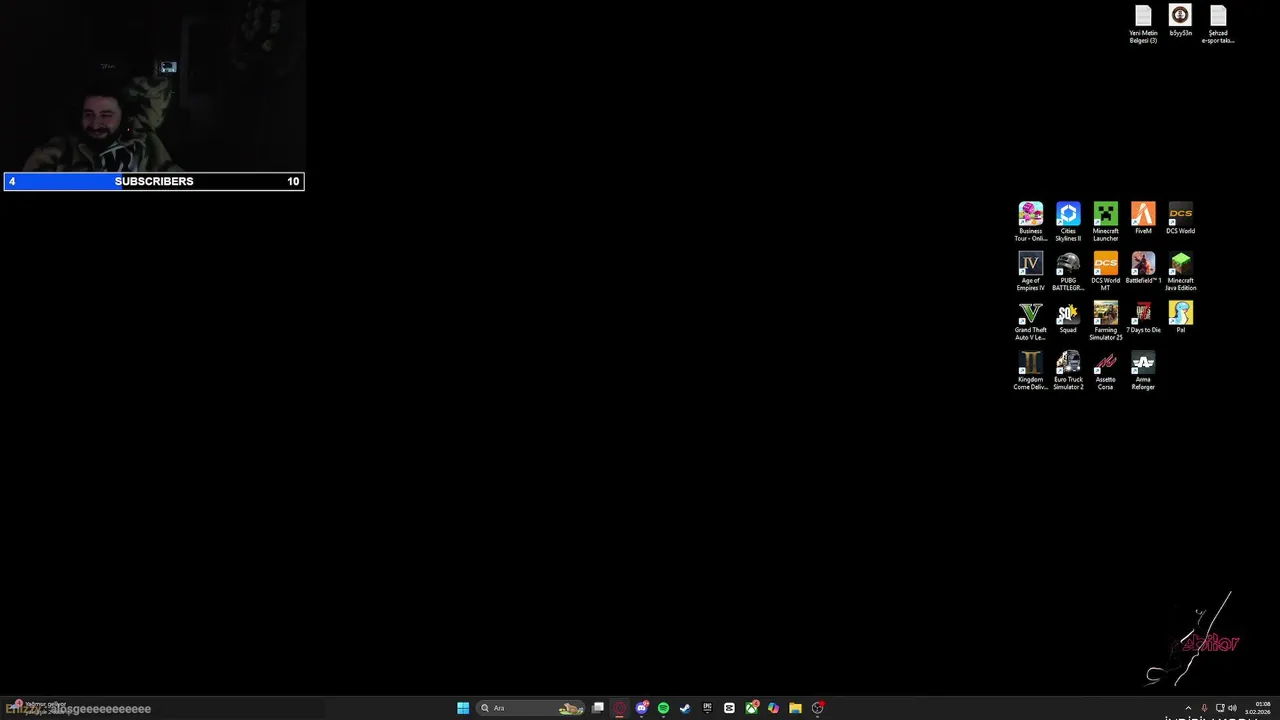
Task: Select the Assetto Corsa desktop shortcut
Action: 1105,370
